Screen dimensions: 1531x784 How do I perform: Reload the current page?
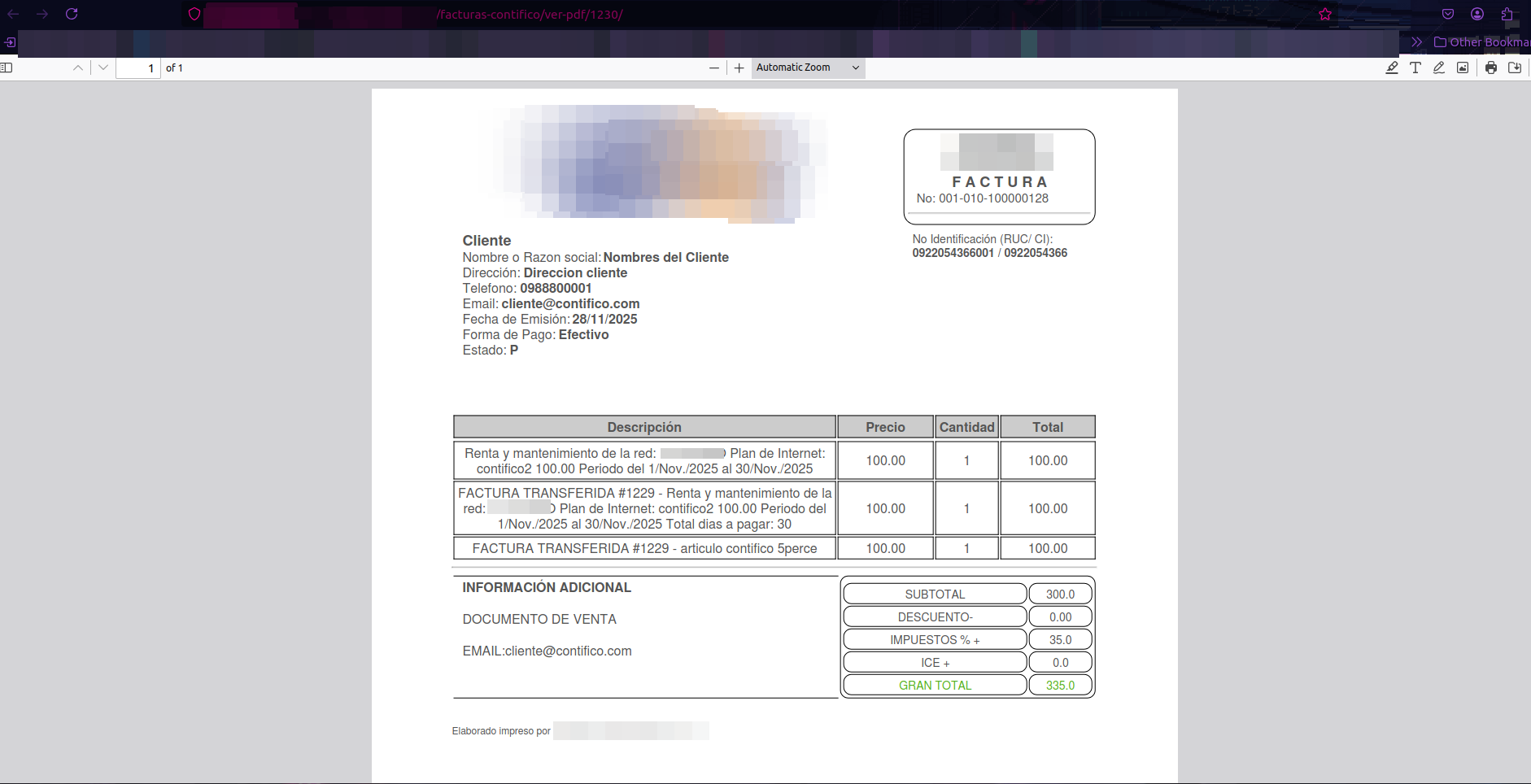click(72, 15)
